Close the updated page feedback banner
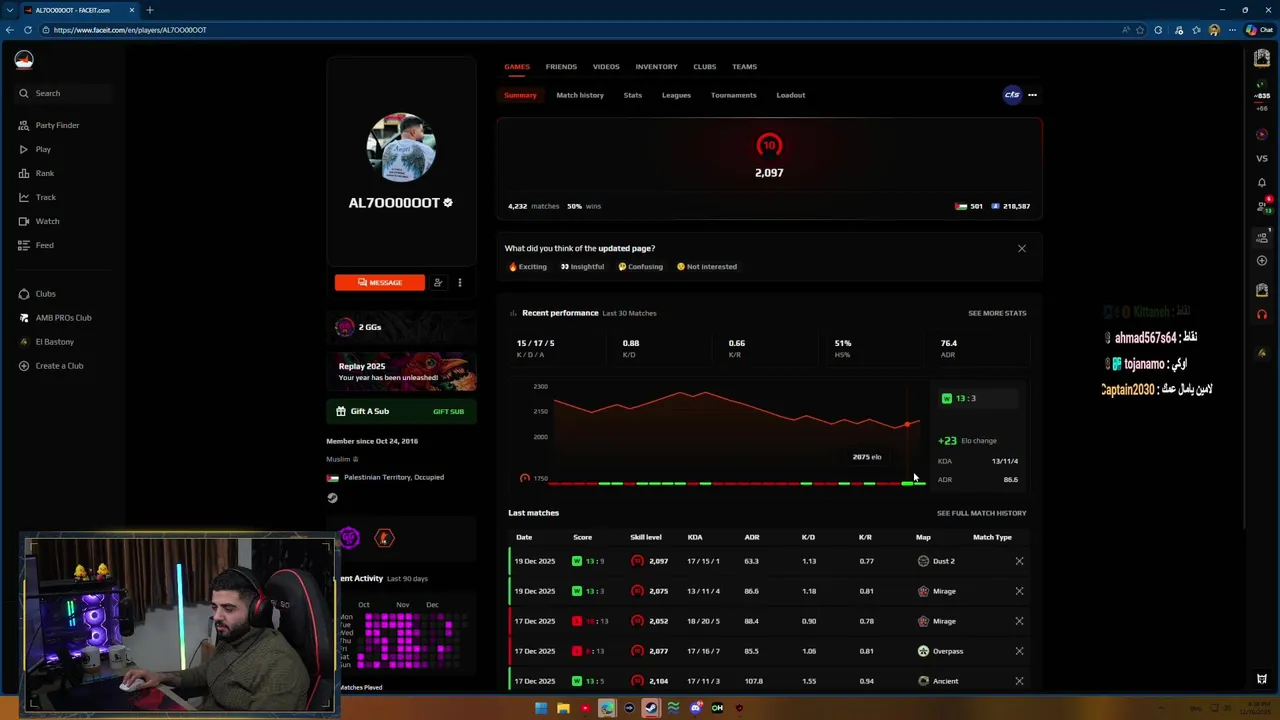This screenshot has width=1280, height=720. 1022,248
